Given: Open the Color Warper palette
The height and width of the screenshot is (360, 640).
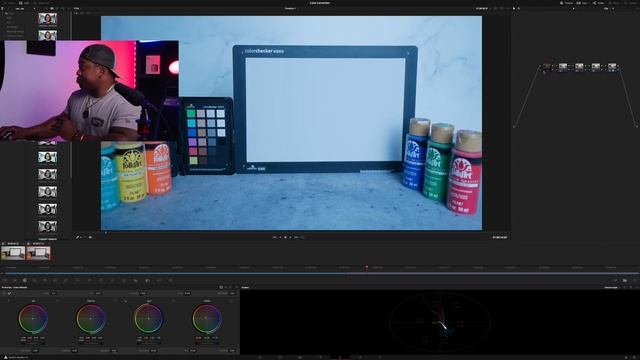Looking at the screenshot, I should coord(77,280).
